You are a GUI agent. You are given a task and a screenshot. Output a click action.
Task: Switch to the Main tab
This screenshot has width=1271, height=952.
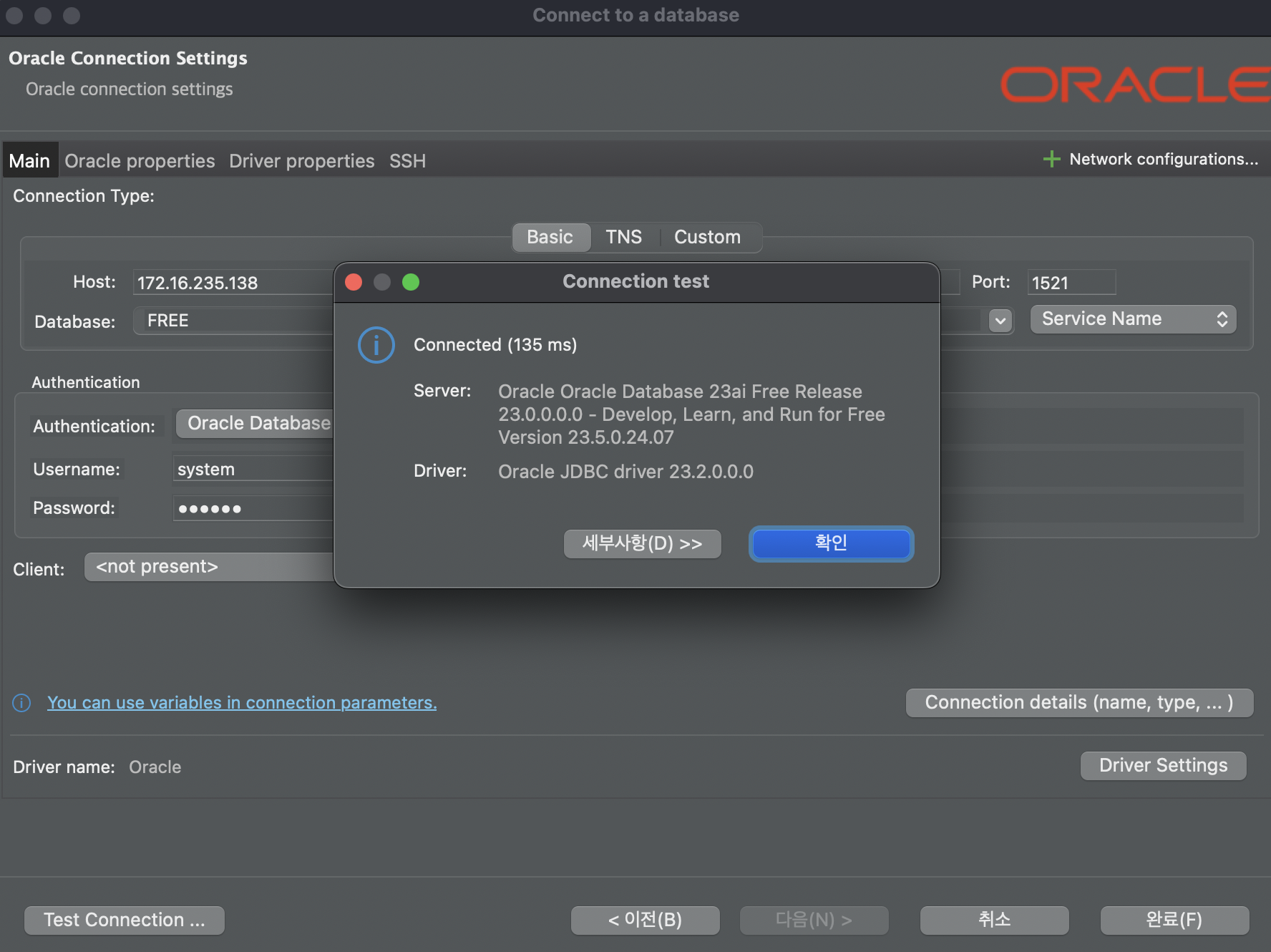tap(29, 161)
